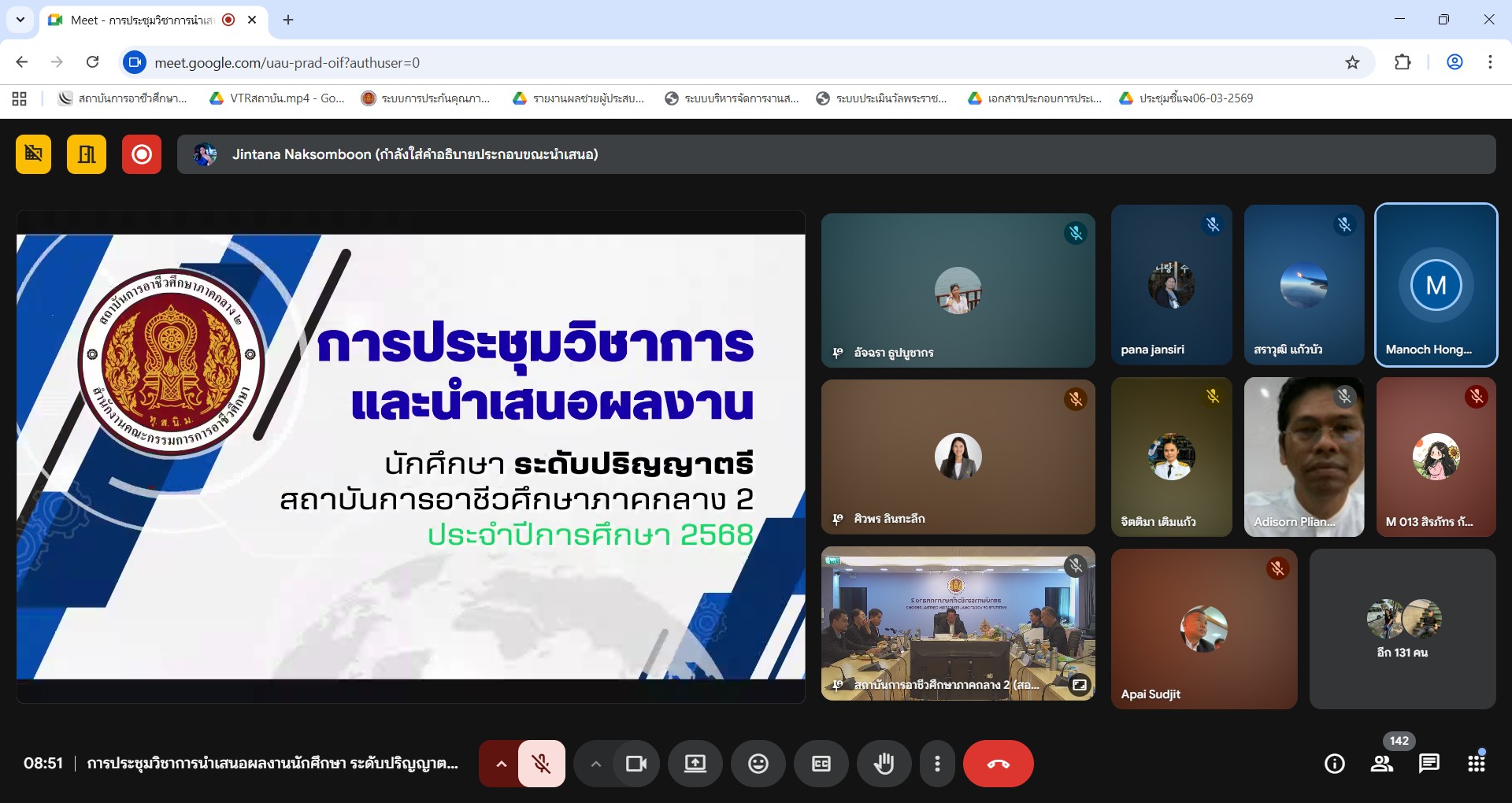Click the red leave call button

998,764
